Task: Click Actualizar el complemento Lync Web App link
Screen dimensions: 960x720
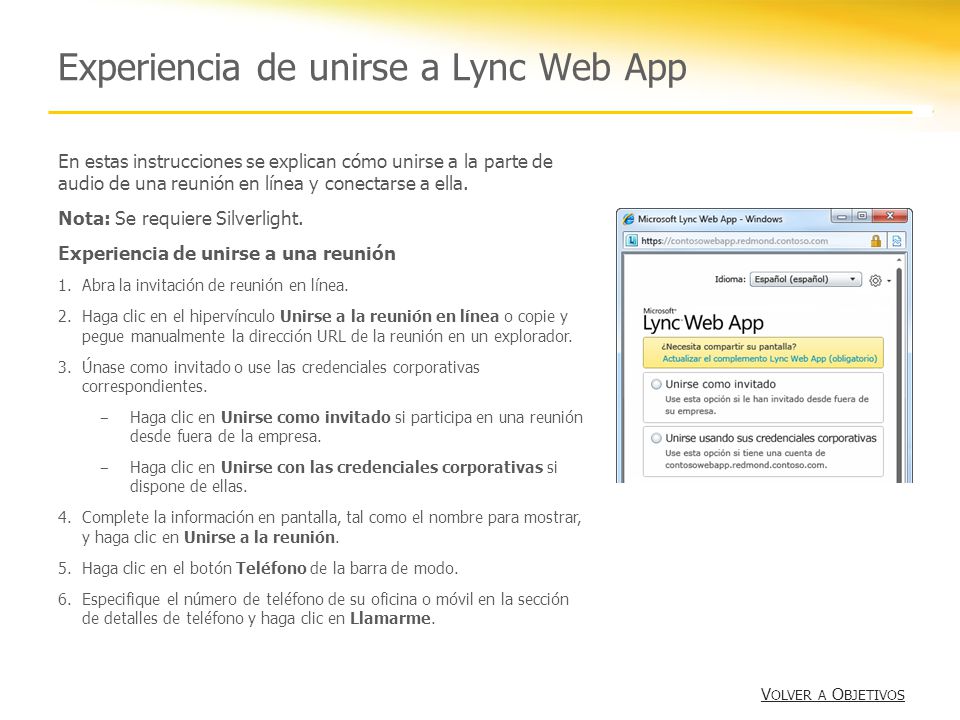Action: coord(770,358)
